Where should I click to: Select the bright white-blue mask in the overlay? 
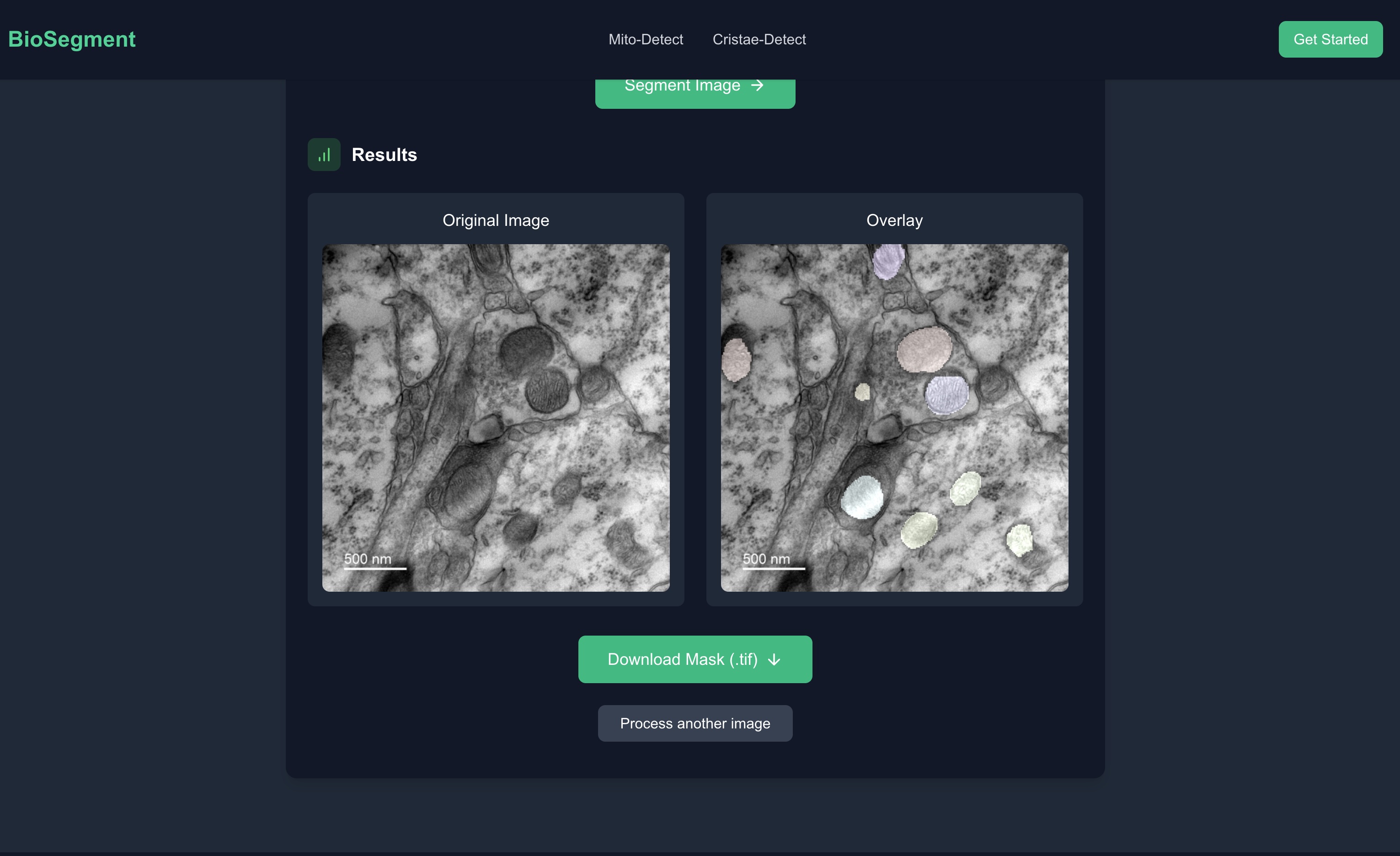click(x=862, y=497)
